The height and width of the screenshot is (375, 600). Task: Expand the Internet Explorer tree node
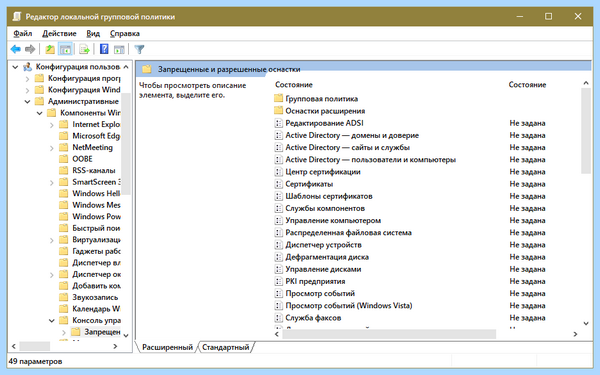pyautogui.click(x=52, y=125)
